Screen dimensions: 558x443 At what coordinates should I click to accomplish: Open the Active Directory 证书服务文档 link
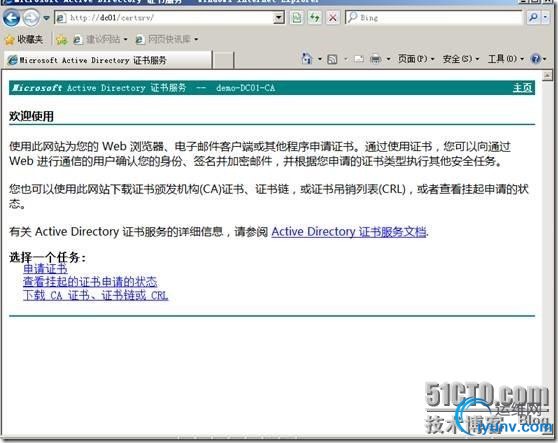pyautogui.click(x=349, y=232)
